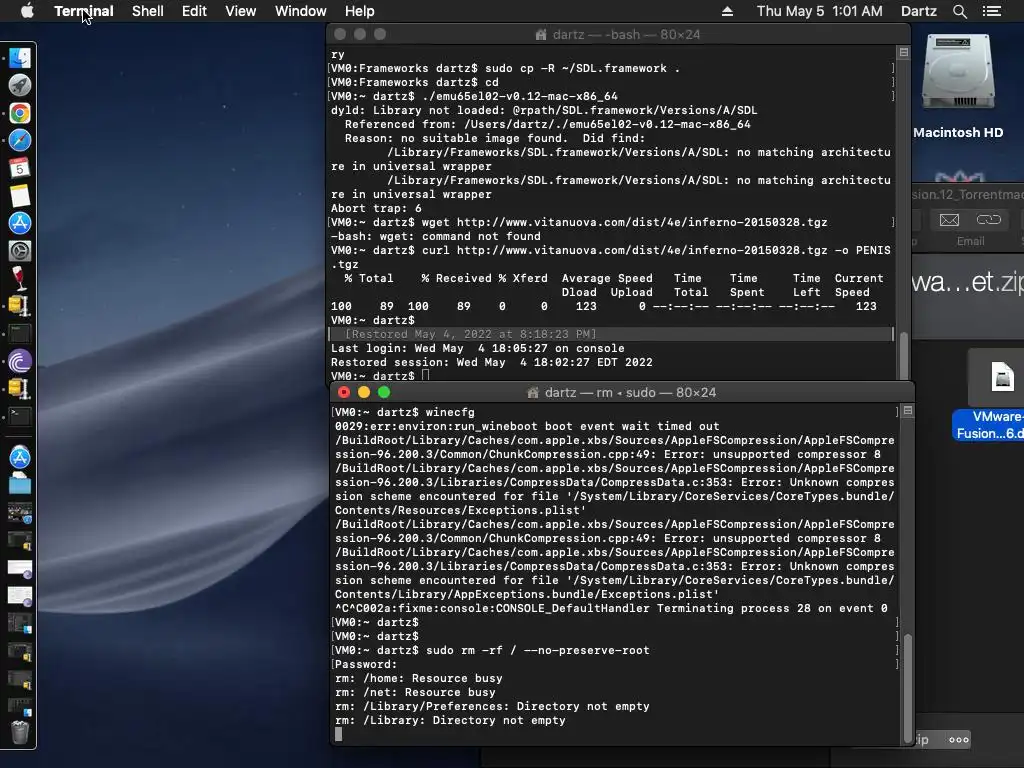Minimize the rm sudo terminal window

364,392
